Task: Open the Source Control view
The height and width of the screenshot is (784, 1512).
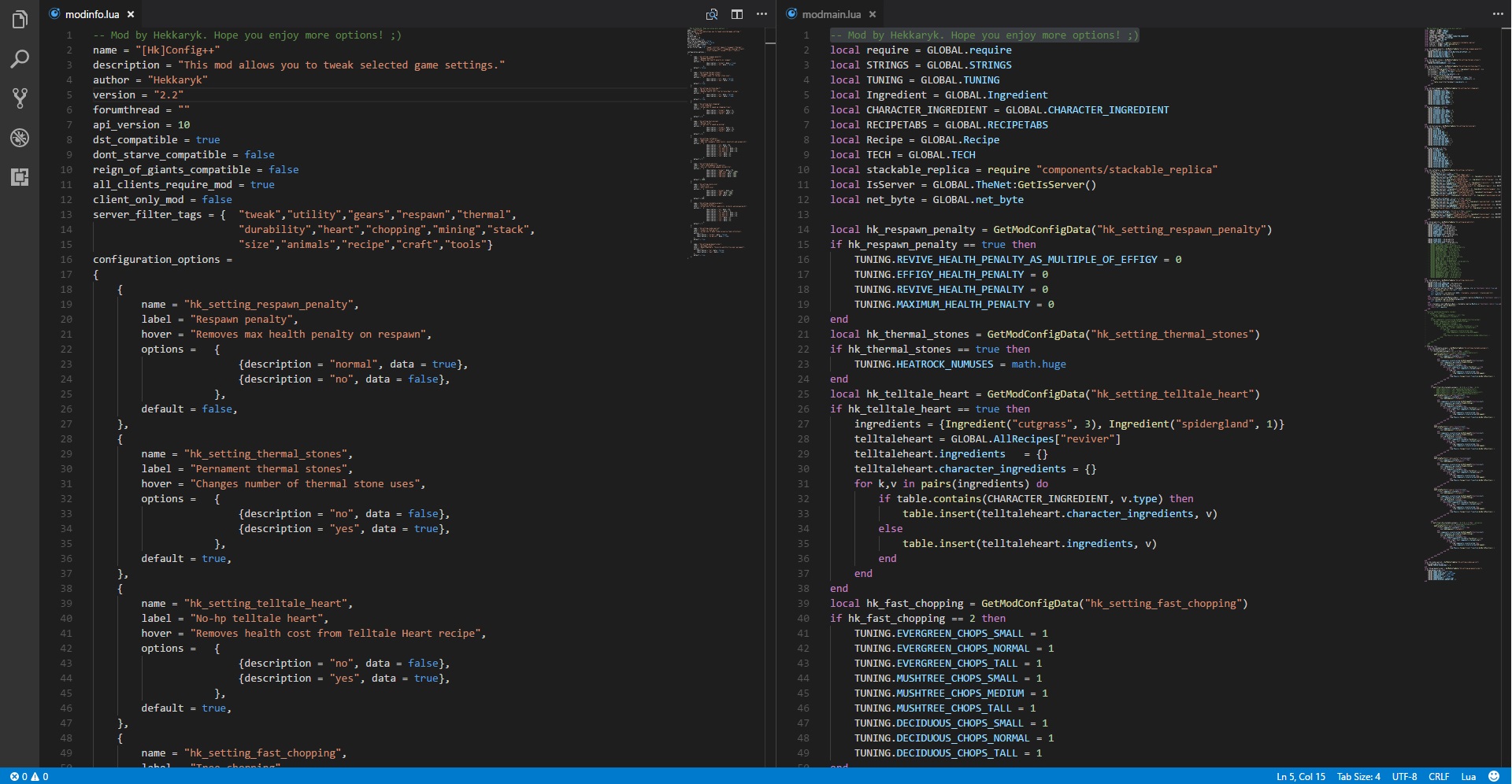Action: point(20,98)
